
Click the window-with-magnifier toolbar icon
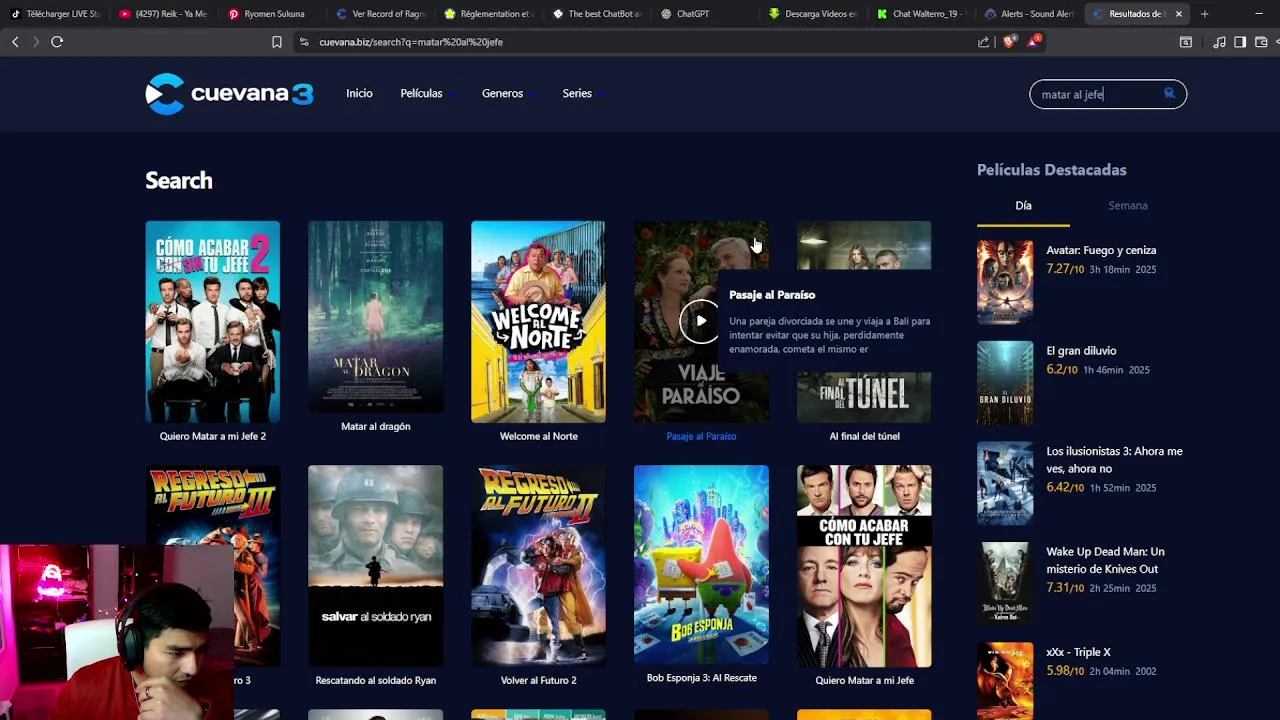coord(1186,42)
